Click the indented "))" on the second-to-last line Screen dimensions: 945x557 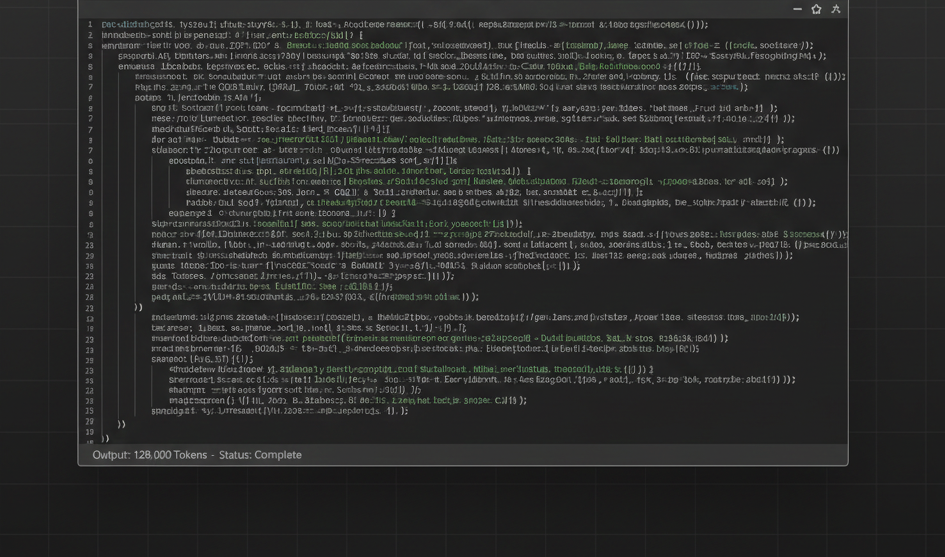[x=121, y=424]
